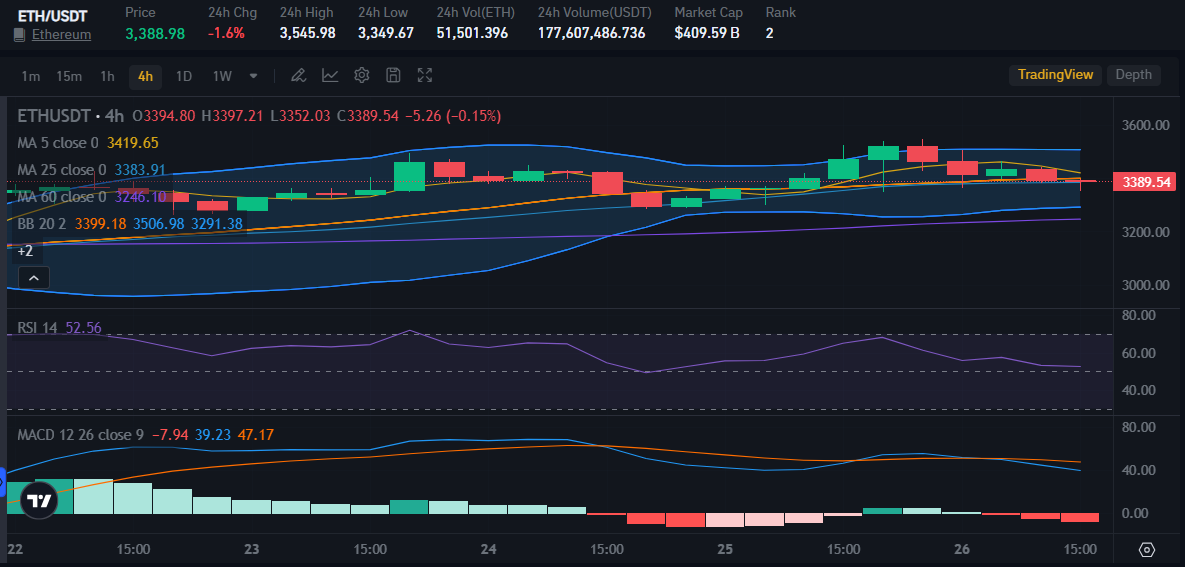1185x567 pixels.
Task: Click the save chart floppy icon
Action: [x=393, y=75]
